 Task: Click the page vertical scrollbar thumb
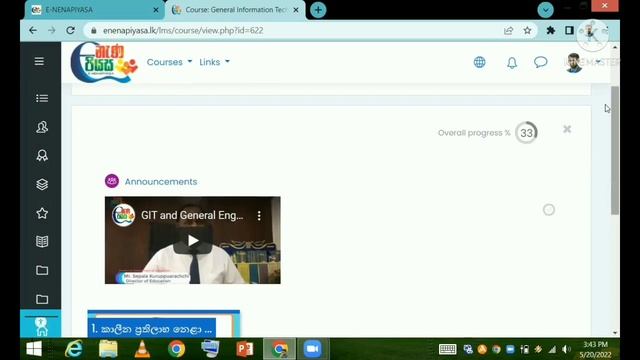(615, 150)
